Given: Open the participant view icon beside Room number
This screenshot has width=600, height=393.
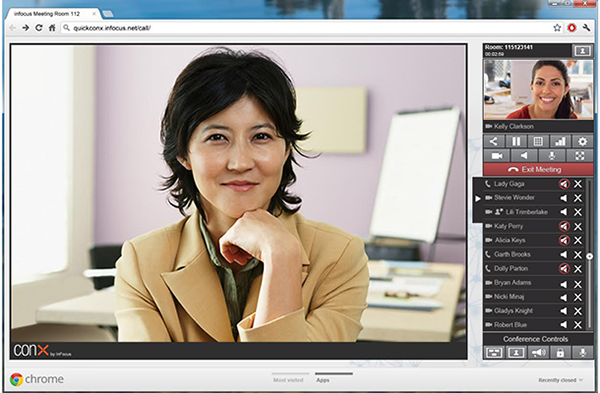Looking at the screenshot, I should point(582,51).
